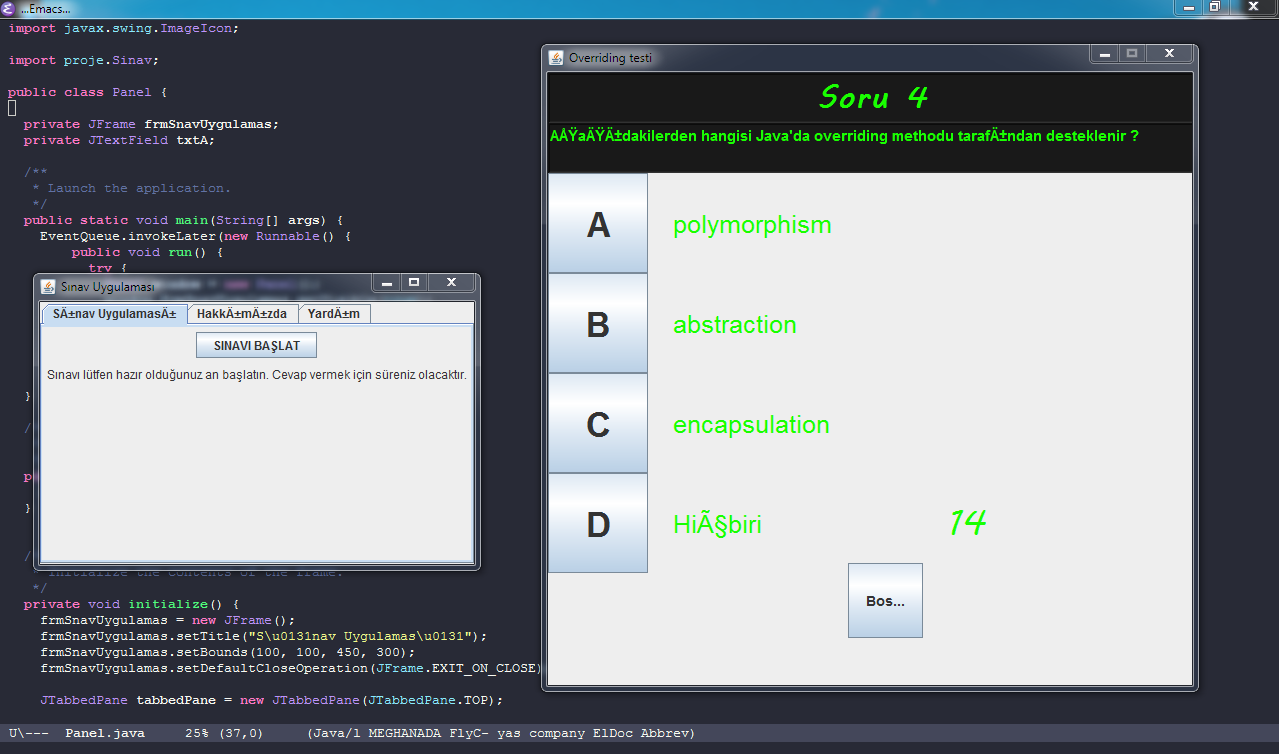Minimize the Overriding testi window
Image resolution: width=1279 pixels, height=754 pixels.
pyautogui.click(x=1104, y=55)
